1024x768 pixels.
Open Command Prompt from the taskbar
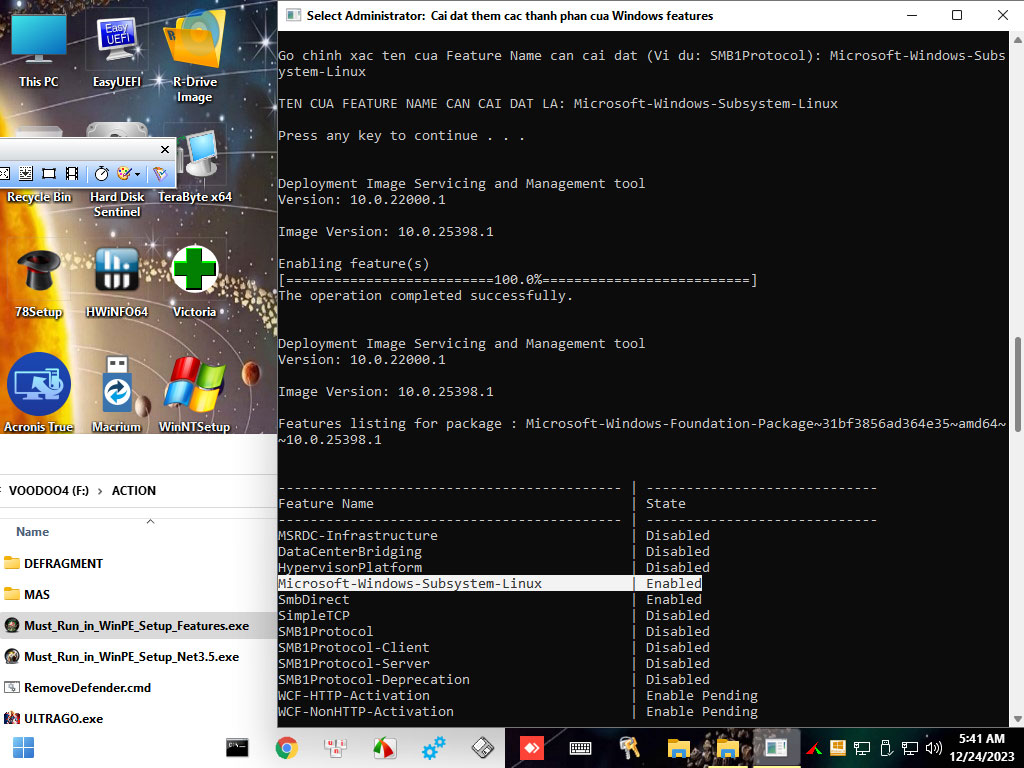pyautogui.click(x=237, y=748)
